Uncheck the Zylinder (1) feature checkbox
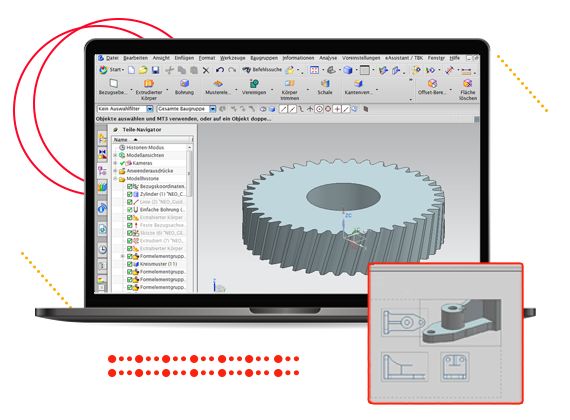Viewport: 570px width, 420px height. [129, 194]
